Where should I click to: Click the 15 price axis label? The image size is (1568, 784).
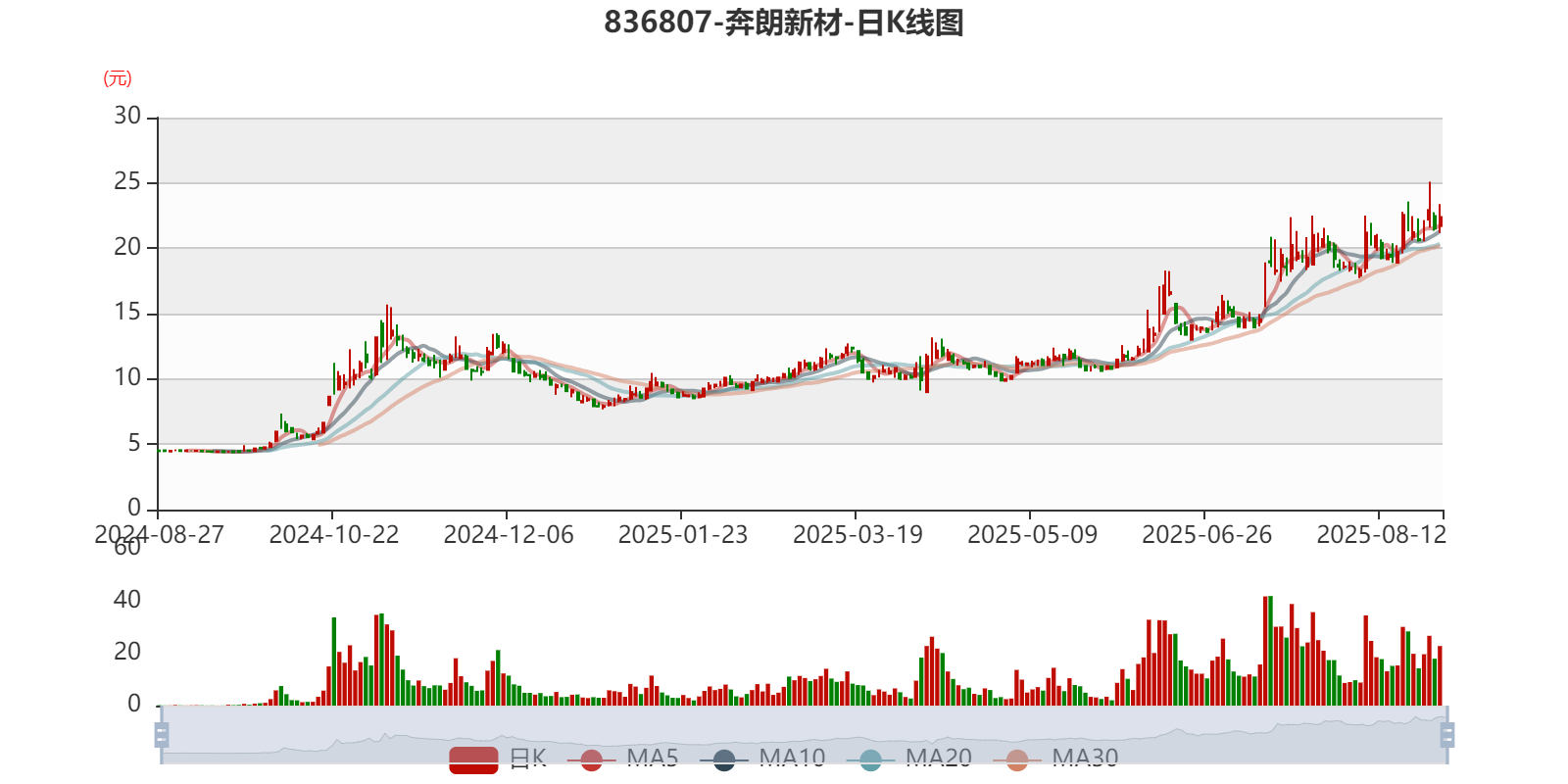(127, 313)
